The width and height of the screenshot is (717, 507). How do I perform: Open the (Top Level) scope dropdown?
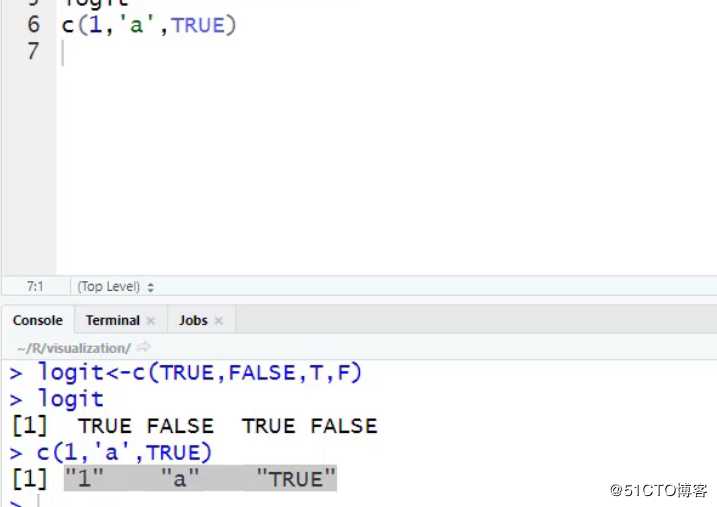[116, 287]
